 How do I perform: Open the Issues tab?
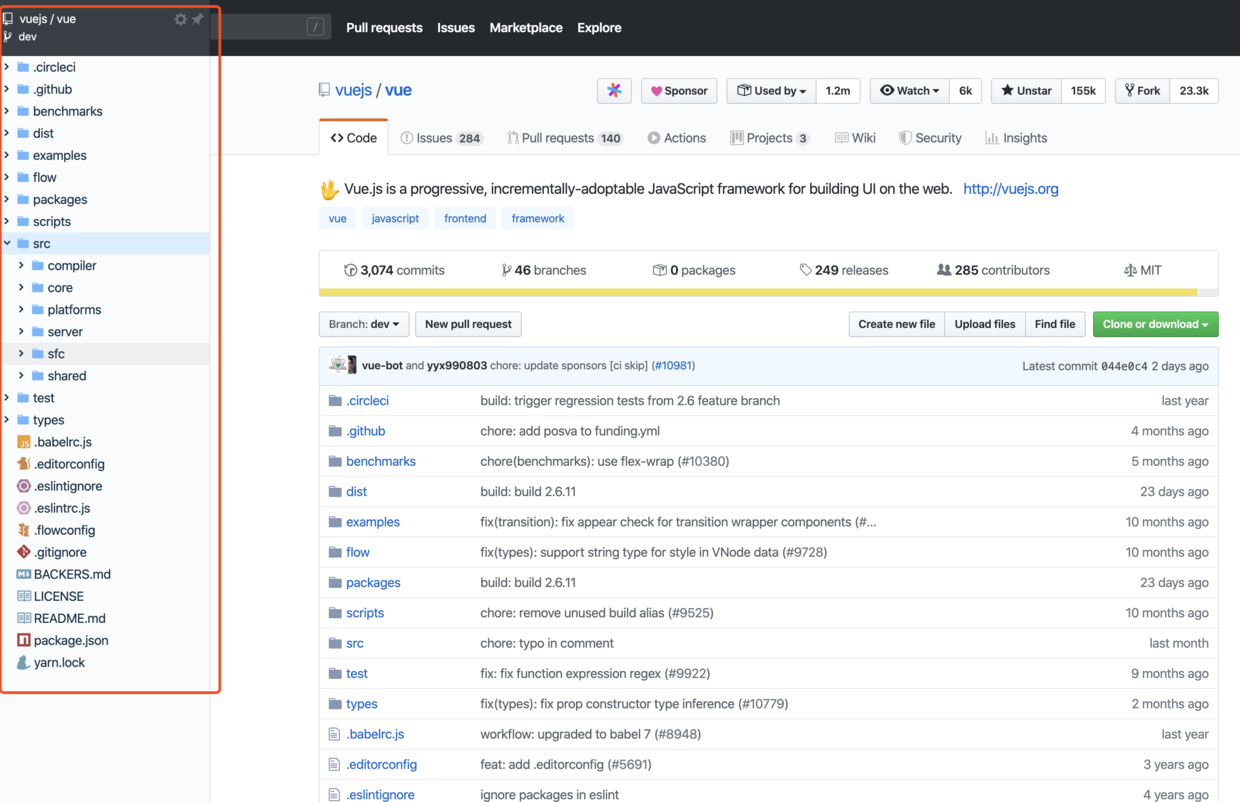click(x=441, y=138)
